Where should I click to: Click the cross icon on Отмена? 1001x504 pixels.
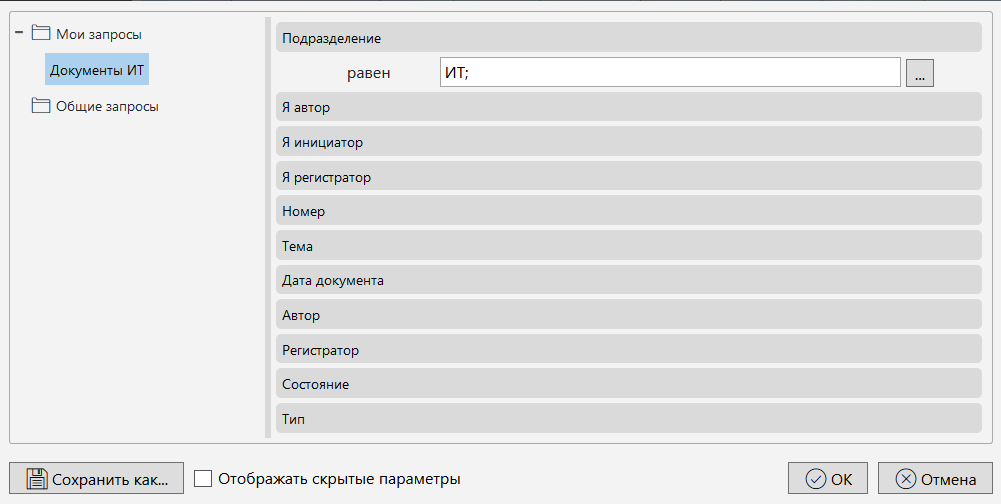point(906,479)
